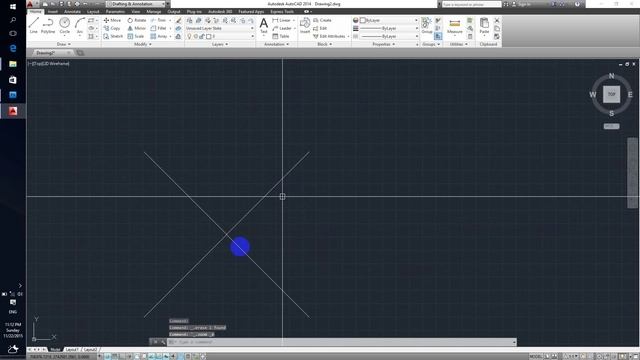Open the Express Tools tab

pyautogui.click(x=282, y=11)
